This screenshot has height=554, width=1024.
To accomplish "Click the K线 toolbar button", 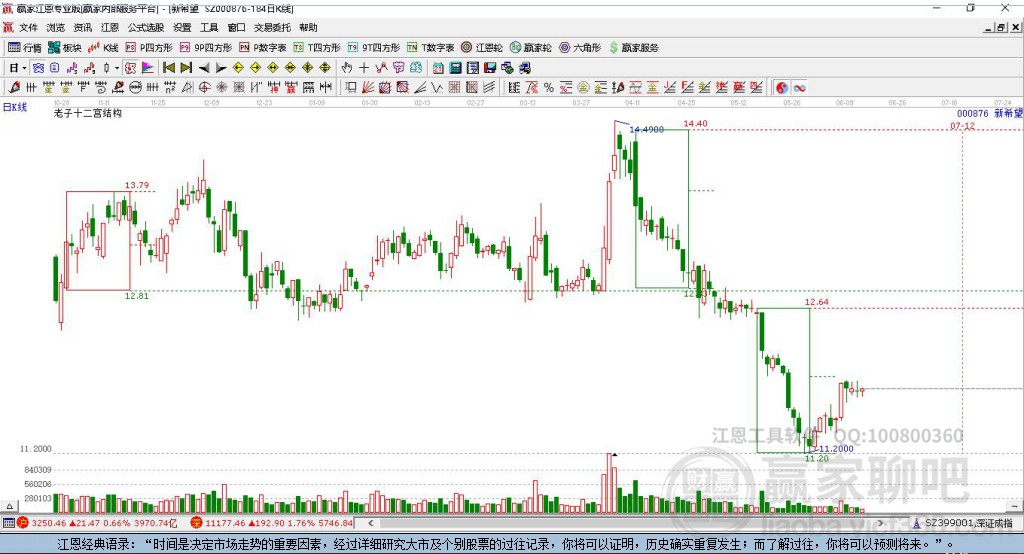I will pyautogui.click(x=103, y=48).
